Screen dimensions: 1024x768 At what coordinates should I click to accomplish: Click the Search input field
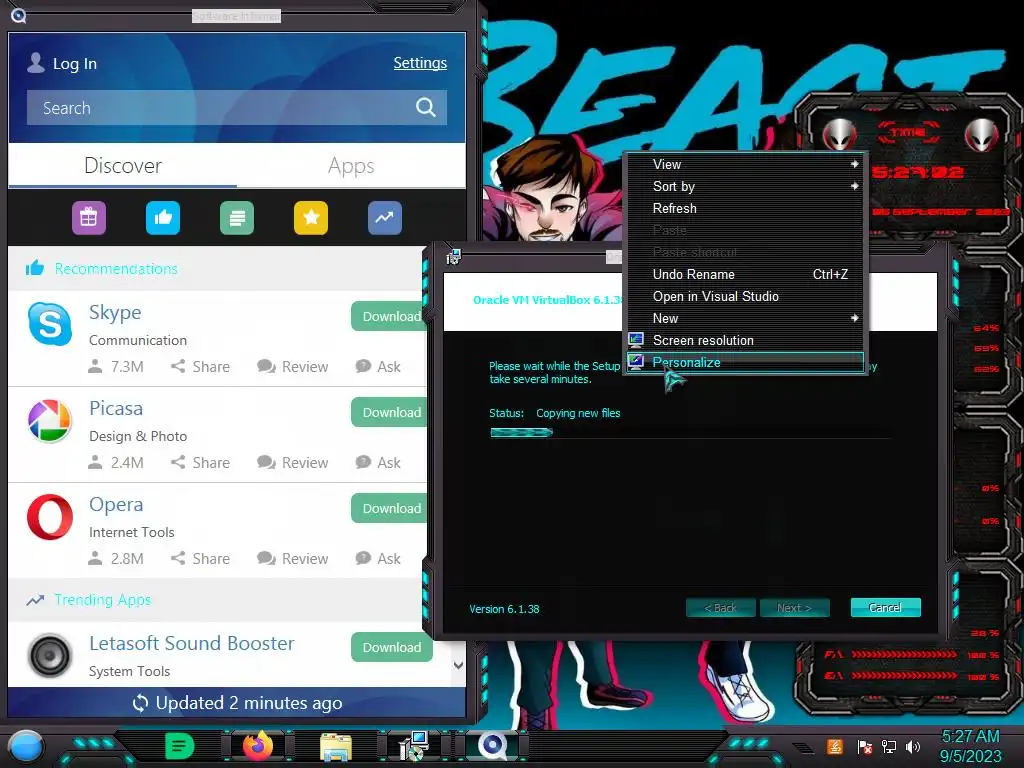[x=237, y=107]
